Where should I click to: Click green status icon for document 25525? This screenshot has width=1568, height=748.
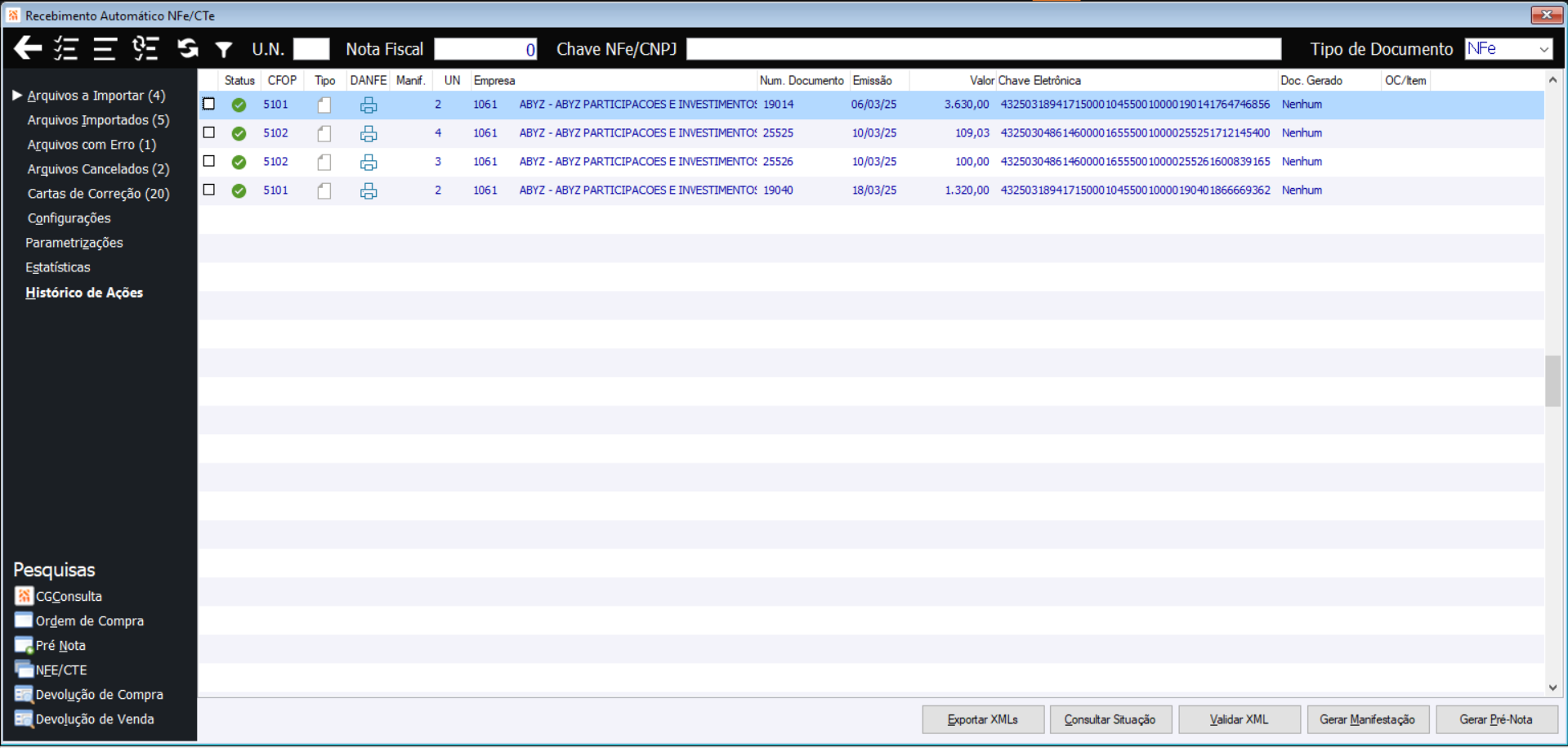[239, 133]
